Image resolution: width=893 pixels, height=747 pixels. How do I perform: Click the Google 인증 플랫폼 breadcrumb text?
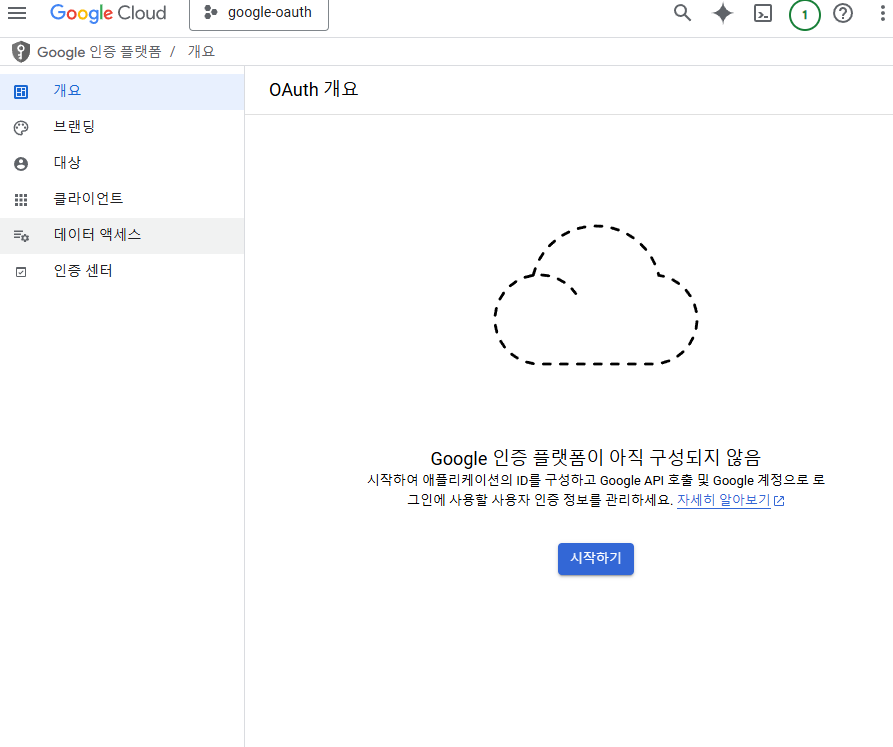point(99,52)
